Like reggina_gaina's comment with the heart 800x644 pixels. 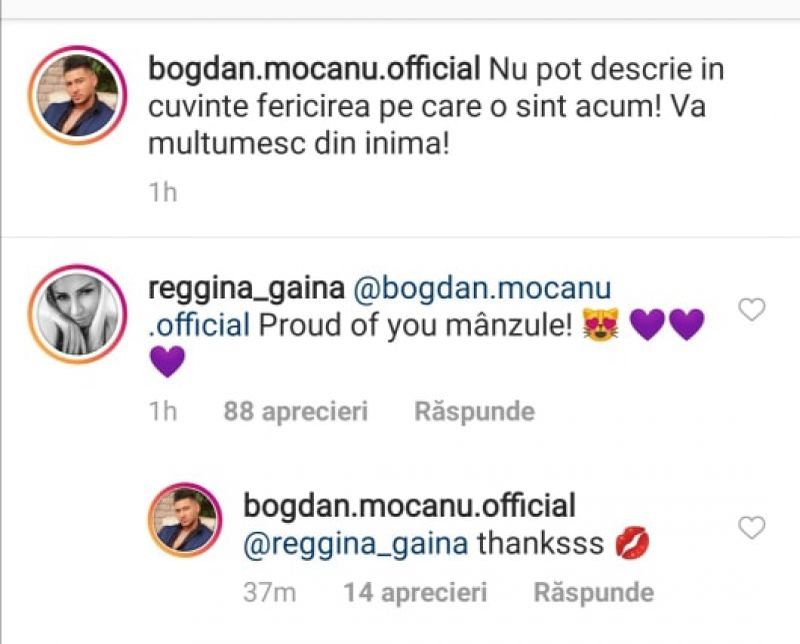(751, 310)
